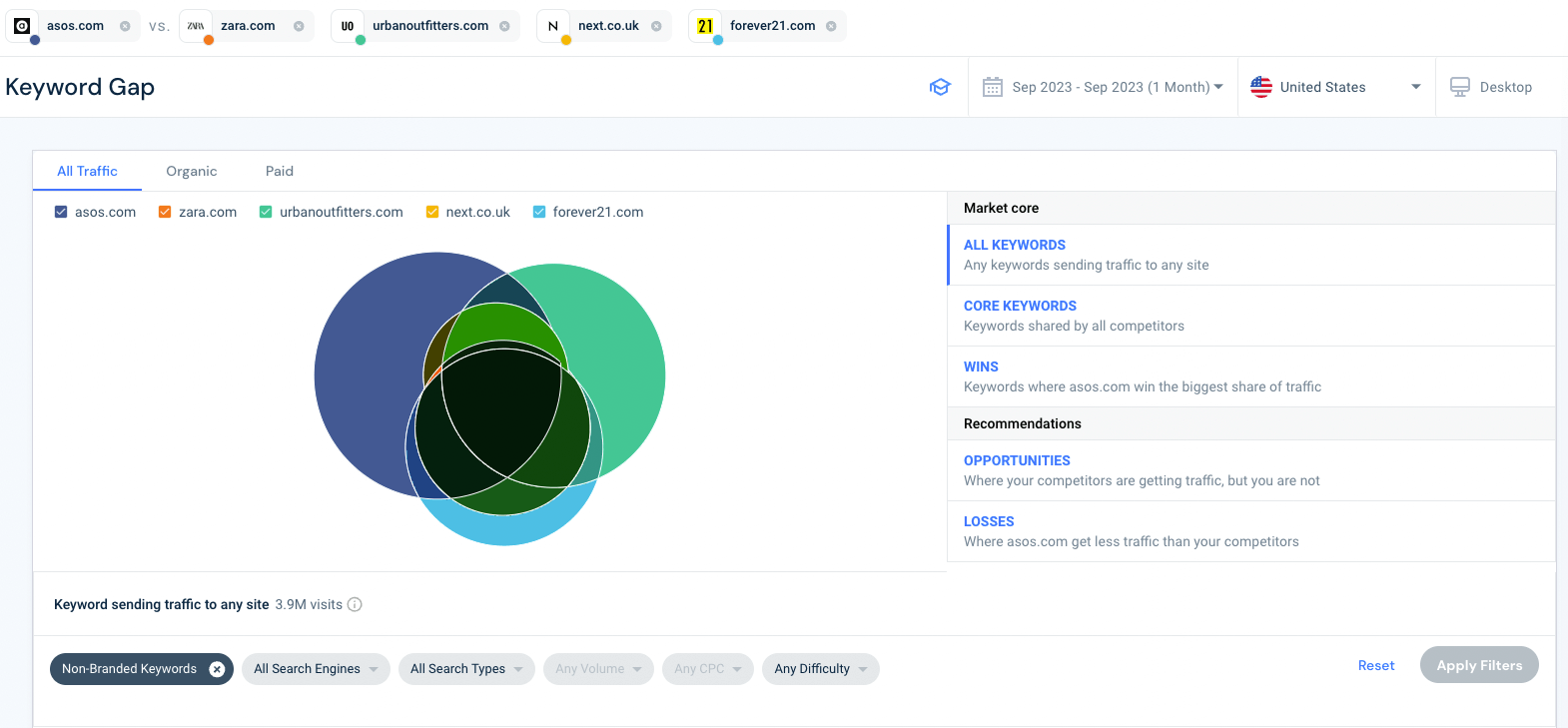Click 'Keyword sending traffic to any site' label
Viewport: 1568px width, 728px height.
pyautogui.click(x=161, y=604)
